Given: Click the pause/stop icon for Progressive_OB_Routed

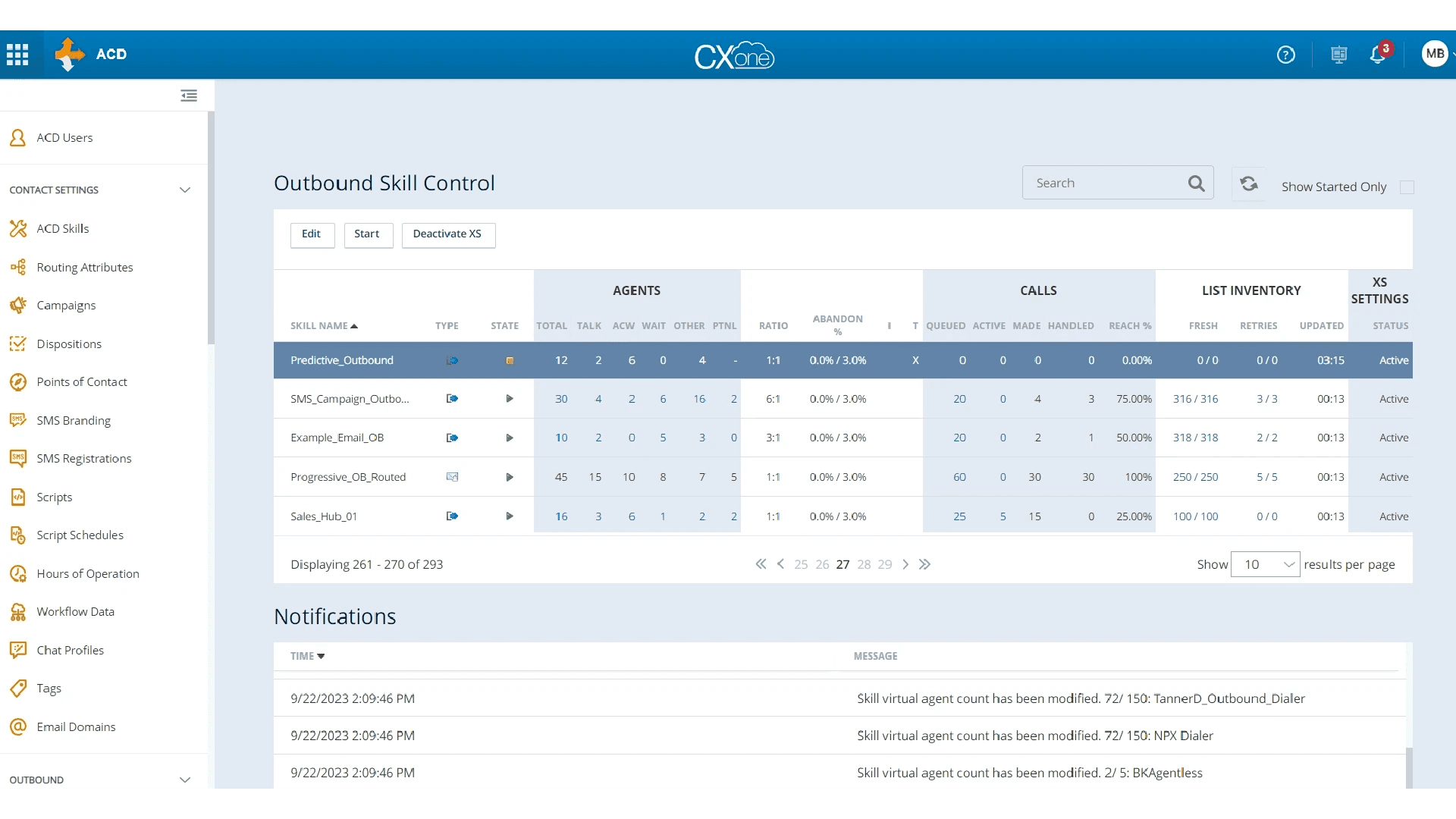Looking at the screenshot, I should 510,476.
